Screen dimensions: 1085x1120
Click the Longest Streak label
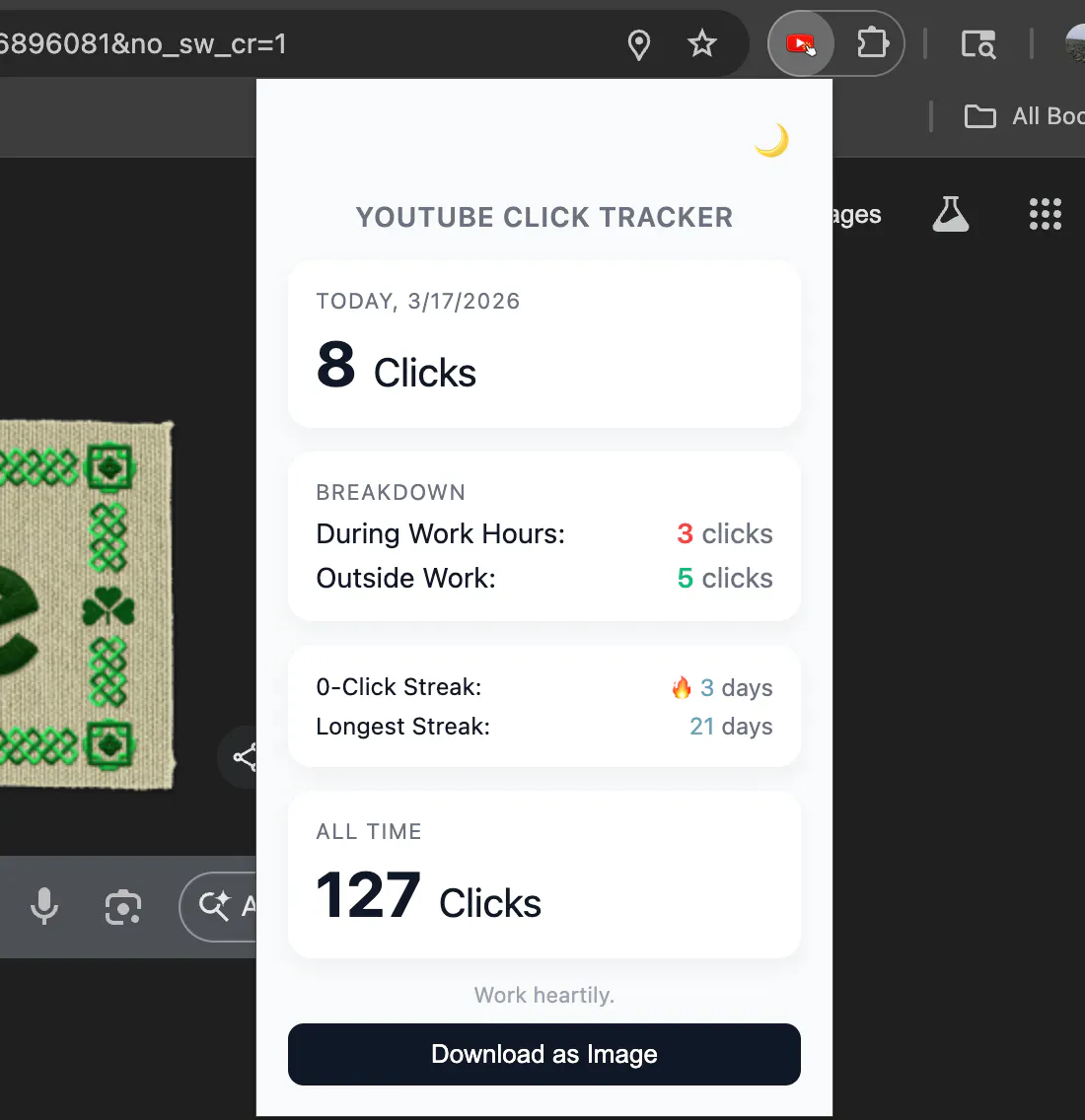point(403,726)
